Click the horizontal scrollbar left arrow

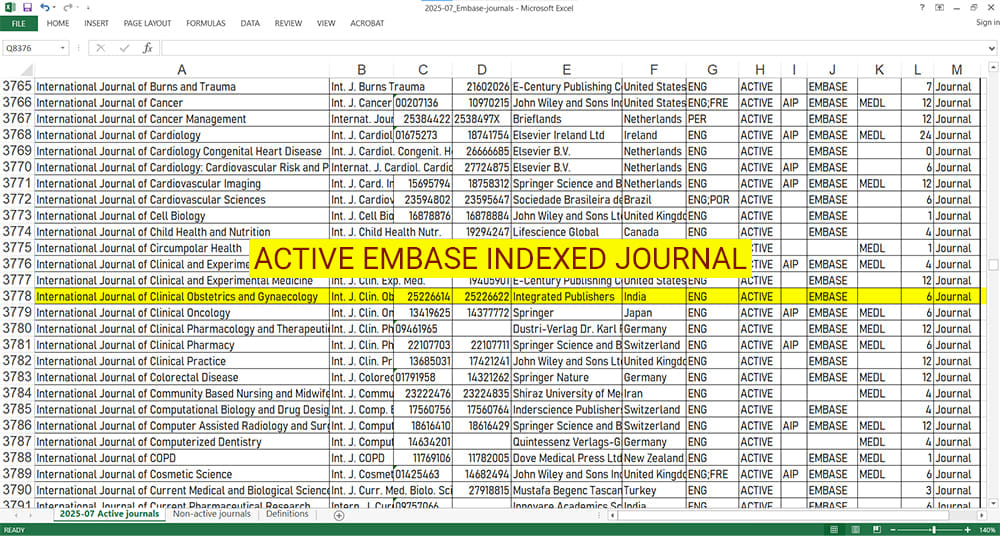[x=613, y=515]
